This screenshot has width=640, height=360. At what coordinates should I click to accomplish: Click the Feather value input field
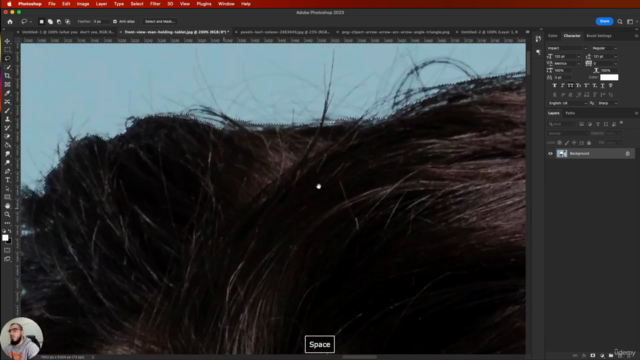[x=101, y=22]
